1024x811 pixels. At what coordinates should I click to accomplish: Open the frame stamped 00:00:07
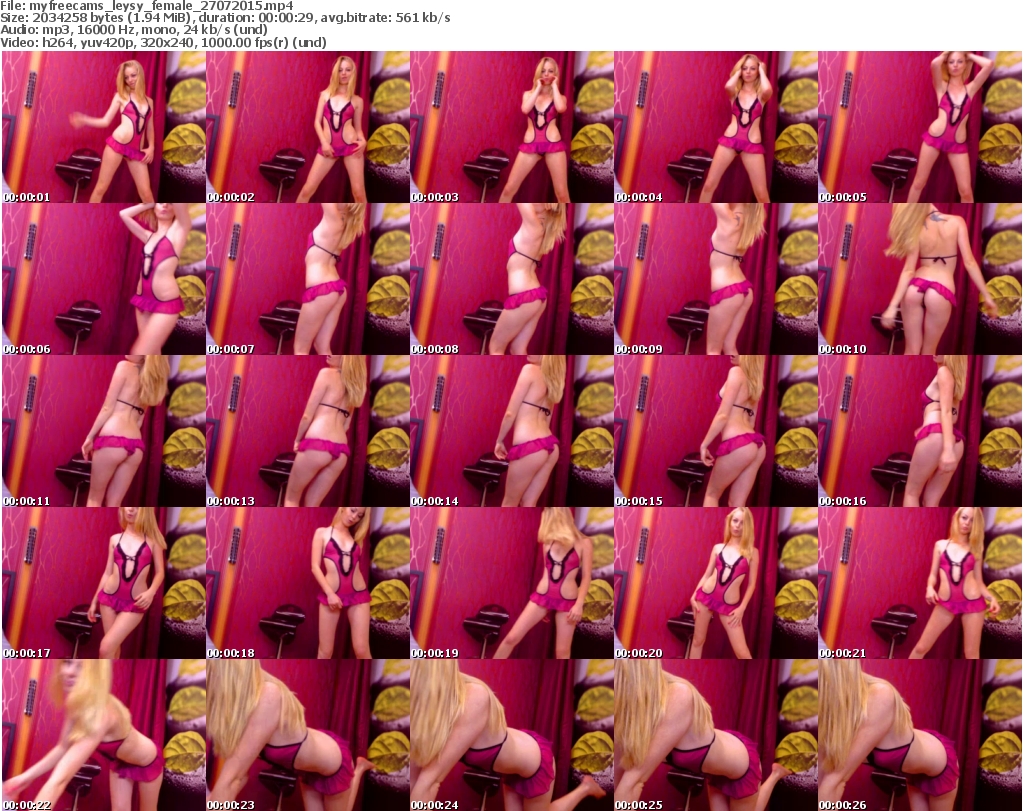308,279
